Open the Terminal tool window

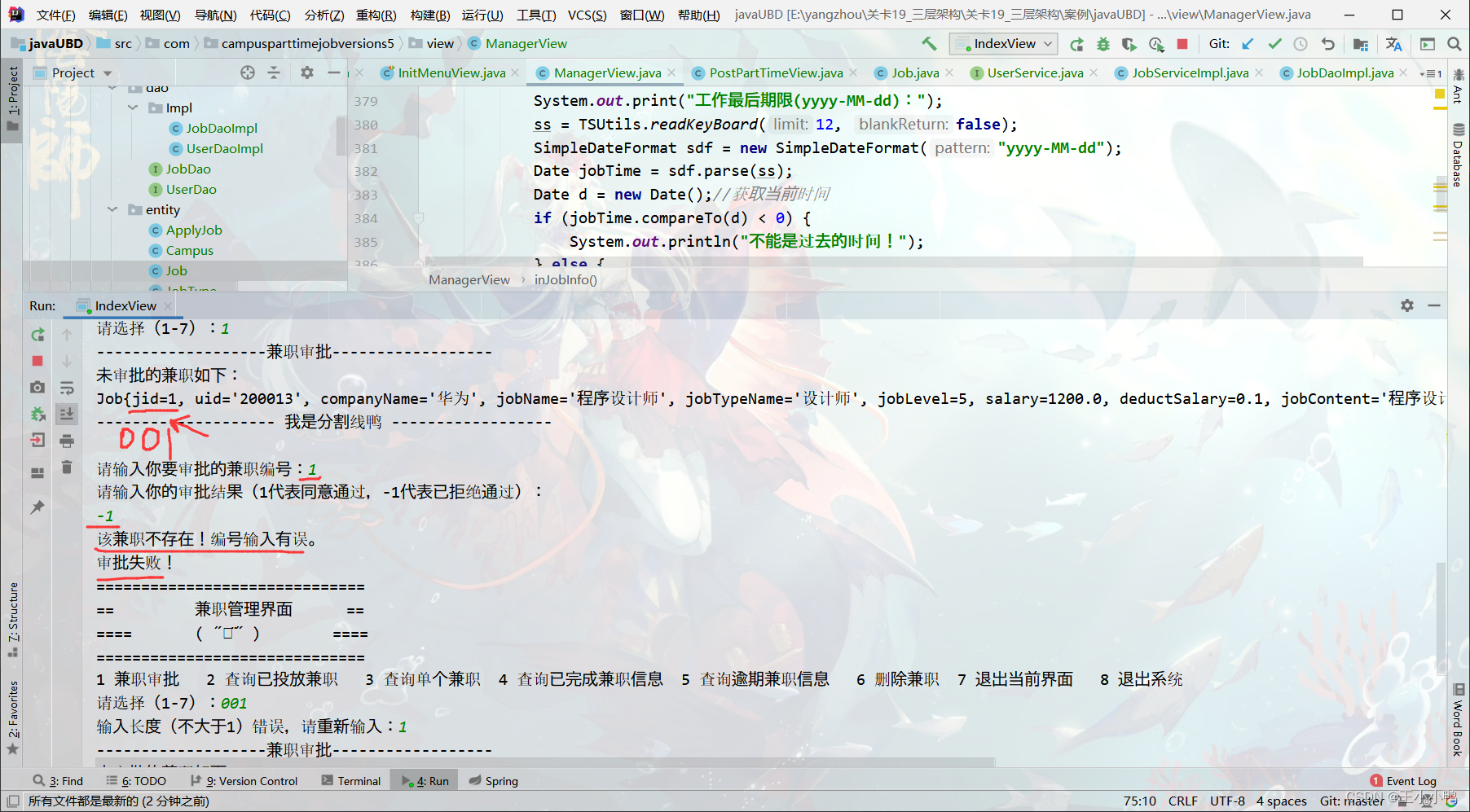pyautogui.click(x=350, y=780)
